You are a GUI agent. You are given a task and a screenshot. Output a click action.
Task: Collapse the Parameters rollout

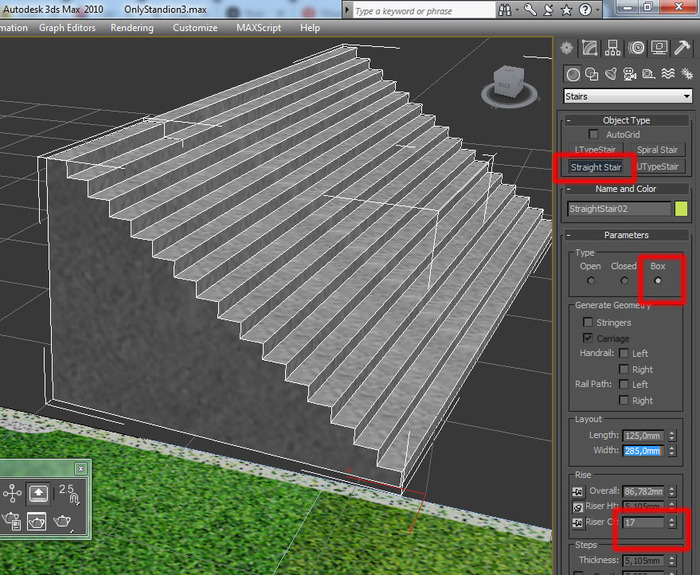pyautogui.click(x=627, y=235)
